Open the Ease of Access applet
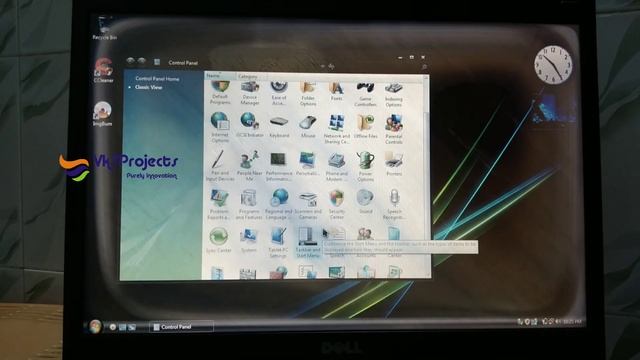 [x=279, y=93]
